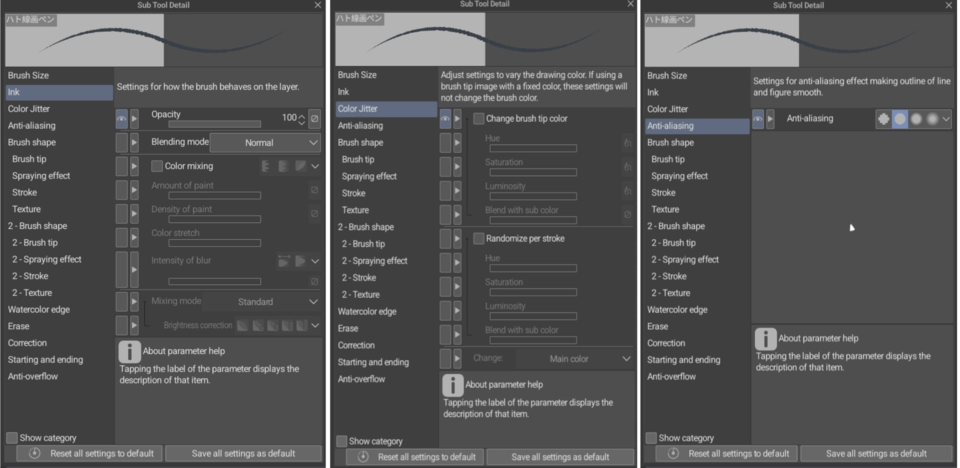
Task: Expand the arrow beside Anti-aliasing setting
Action: [771, 119]
